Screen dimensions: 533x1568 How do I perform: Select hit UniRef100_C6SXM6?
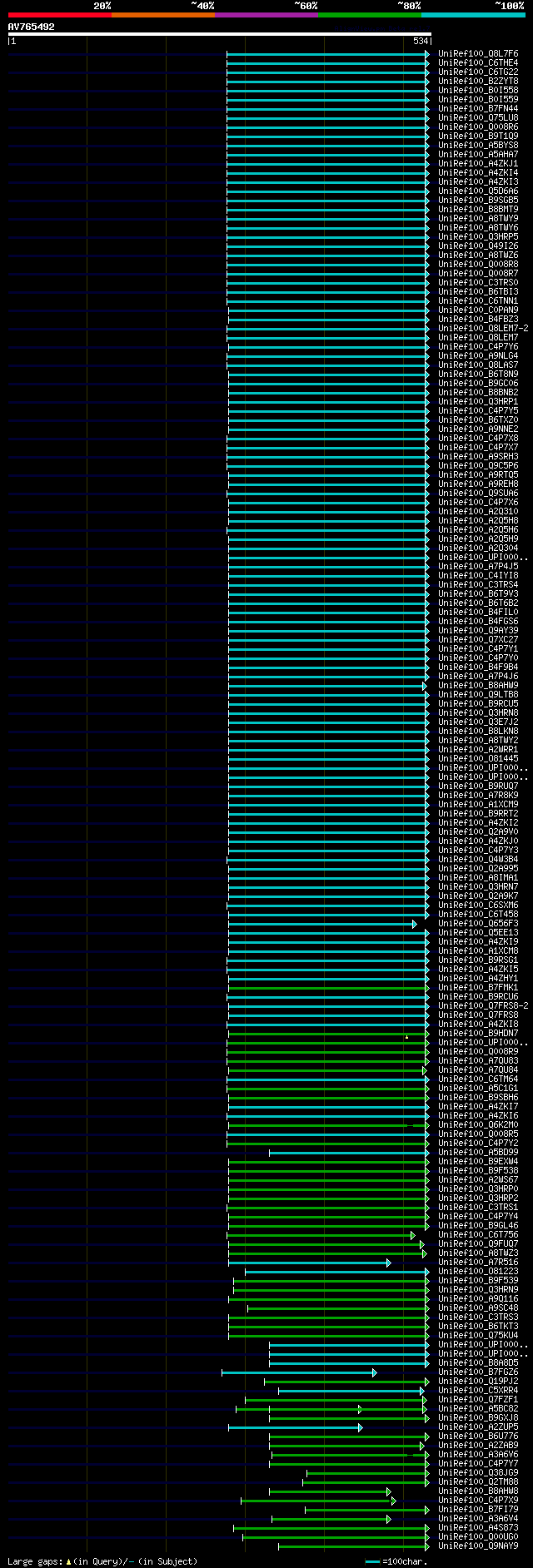coord(478,906)
